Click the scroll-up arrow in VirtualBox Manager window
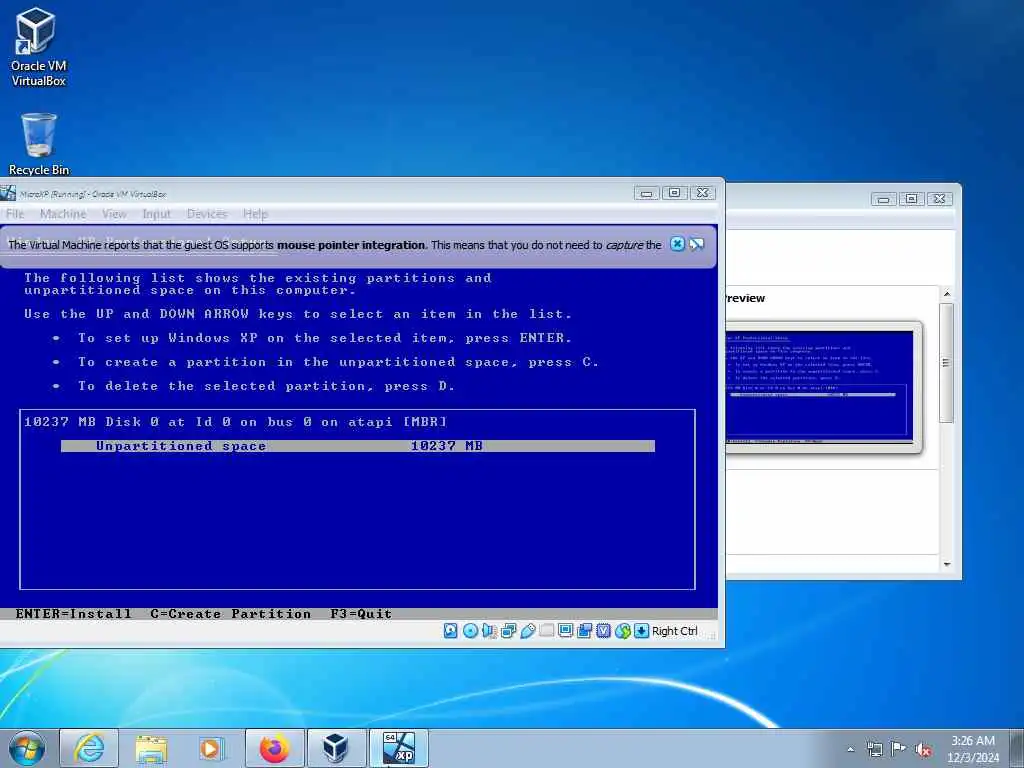The width and height of the screenshot is (1024, 768). 947,294
